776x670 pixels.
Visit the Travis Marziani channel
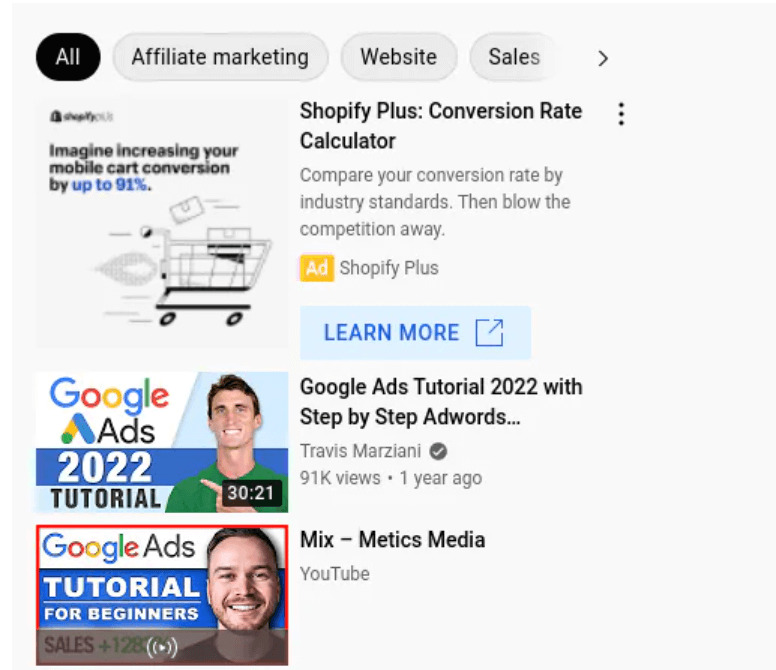360,451
